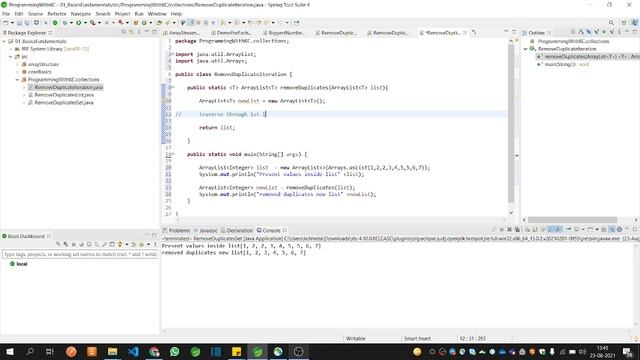Toggle Hide Non-Public Members in Outline toolbar
This screenshot has width=640, height=360.
(604, 32)
